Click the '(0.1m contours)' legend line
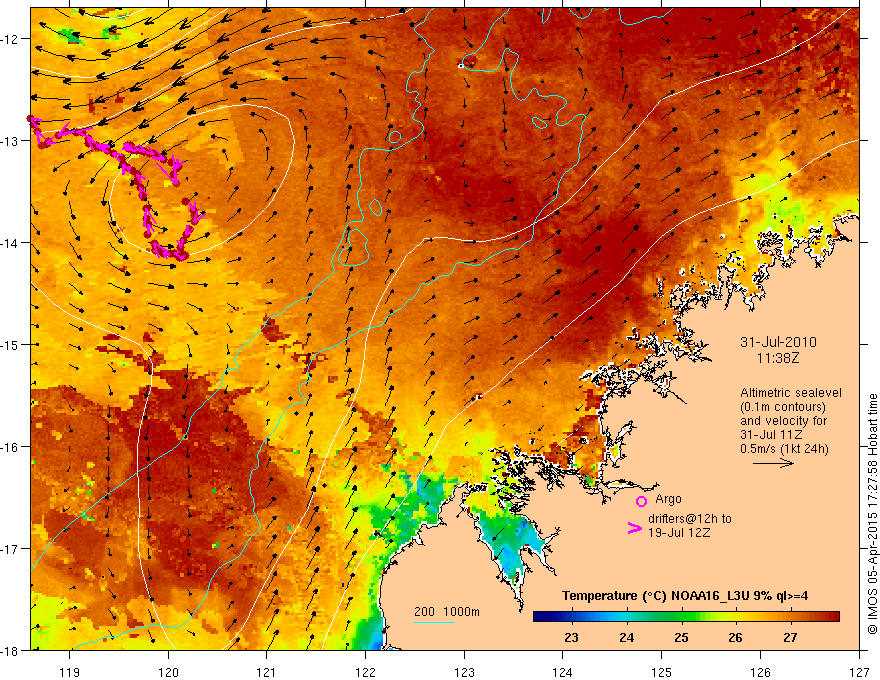 pos(783,407)
